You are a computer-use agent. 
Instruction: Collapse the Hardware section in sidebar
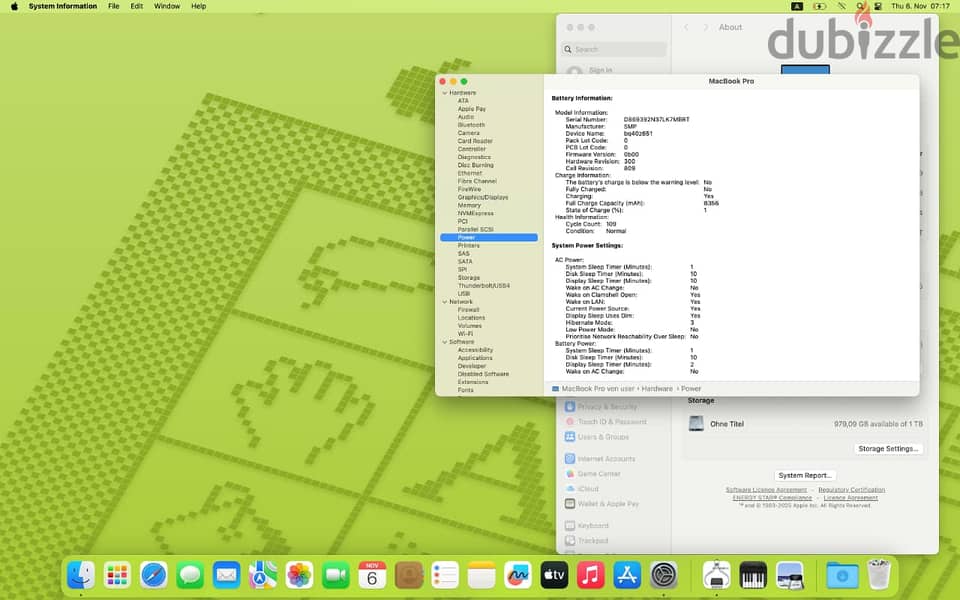(x=444, y=92)
